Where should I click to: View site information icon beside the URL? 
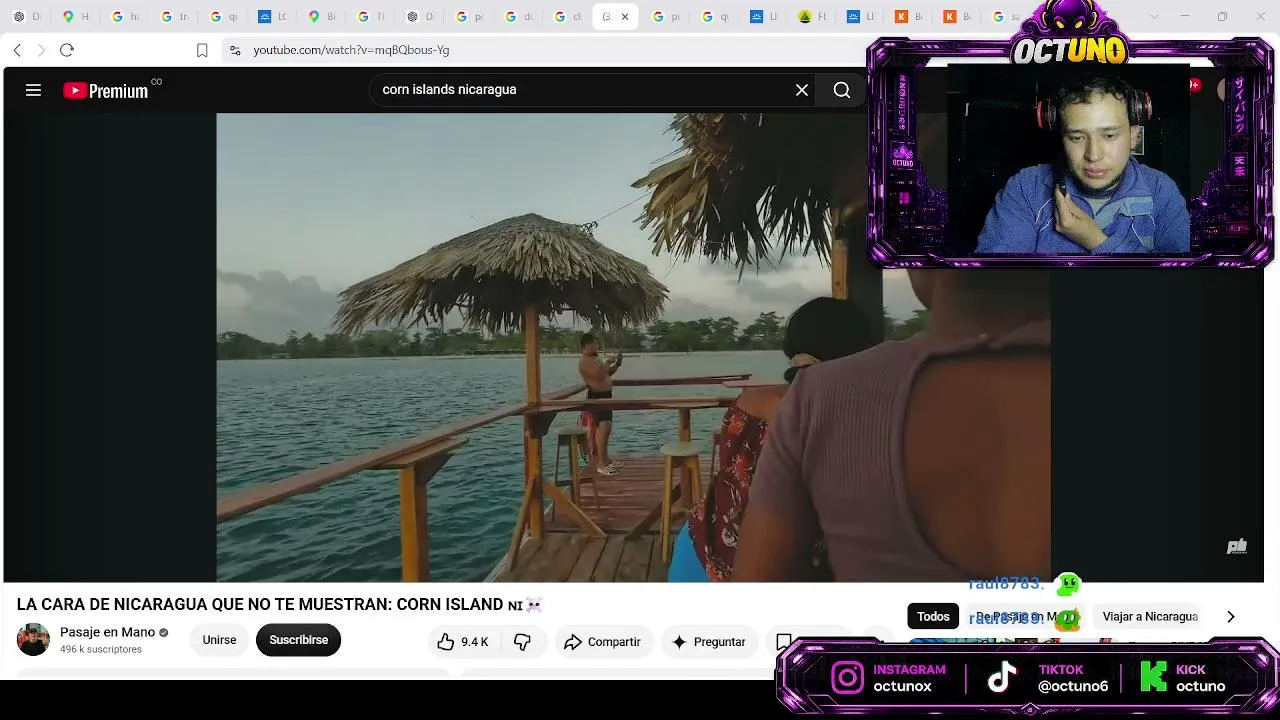[235, 50]
